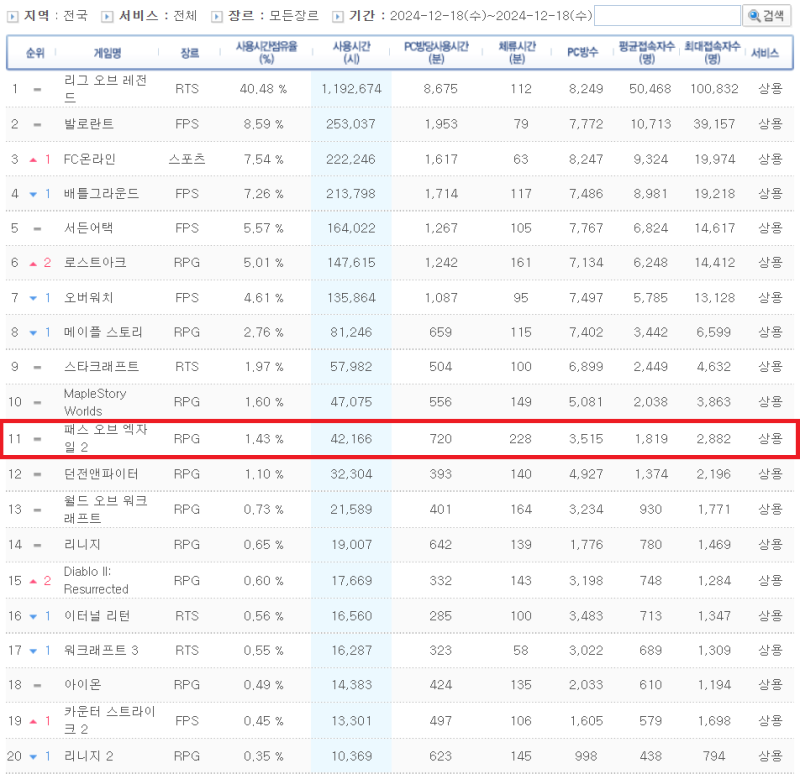Screen dimensions: 800x774
Task: Sort by 체류시간(분) column header
Action: tap(517, 53)
